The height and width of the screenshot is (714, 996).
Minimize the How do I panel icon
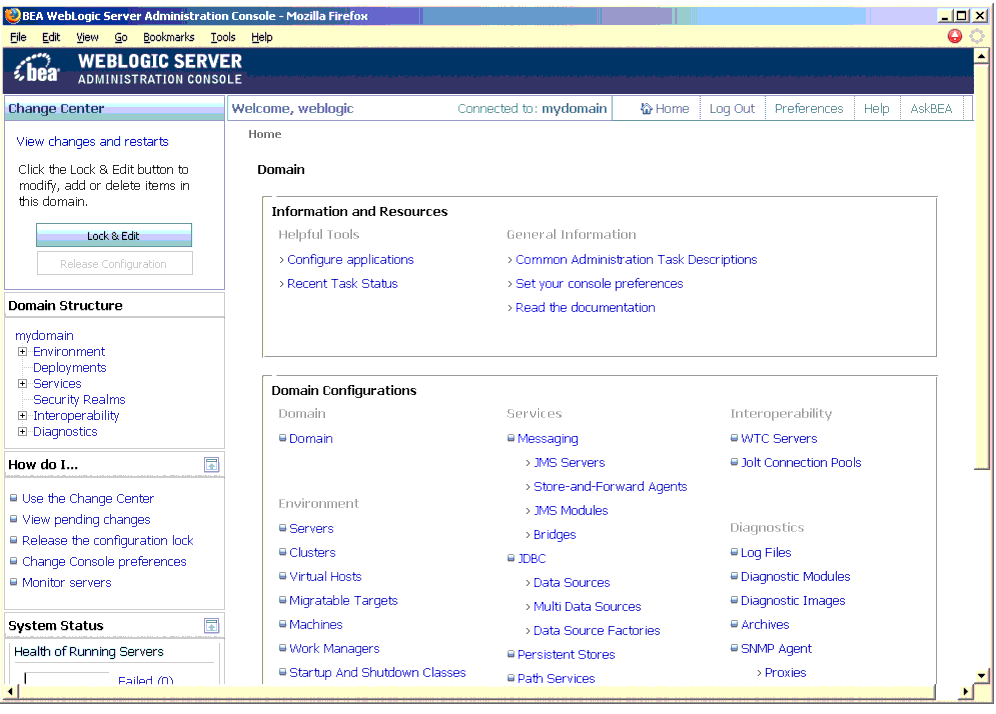click(212, 465)
